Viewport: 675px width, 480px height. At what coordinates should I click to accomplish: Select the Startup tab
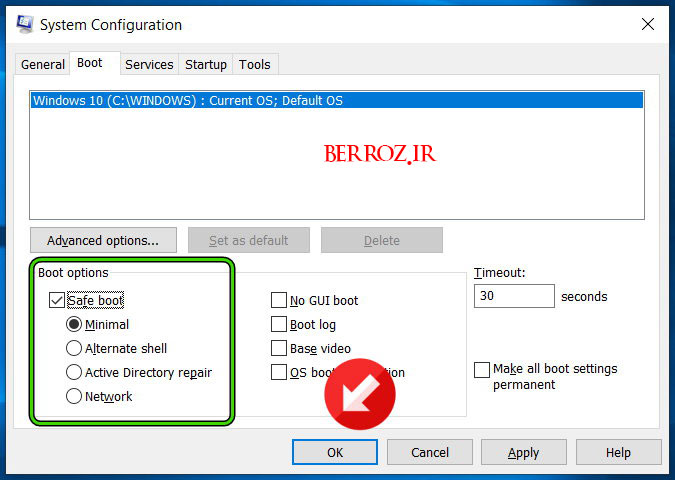[x=206, y=64]
